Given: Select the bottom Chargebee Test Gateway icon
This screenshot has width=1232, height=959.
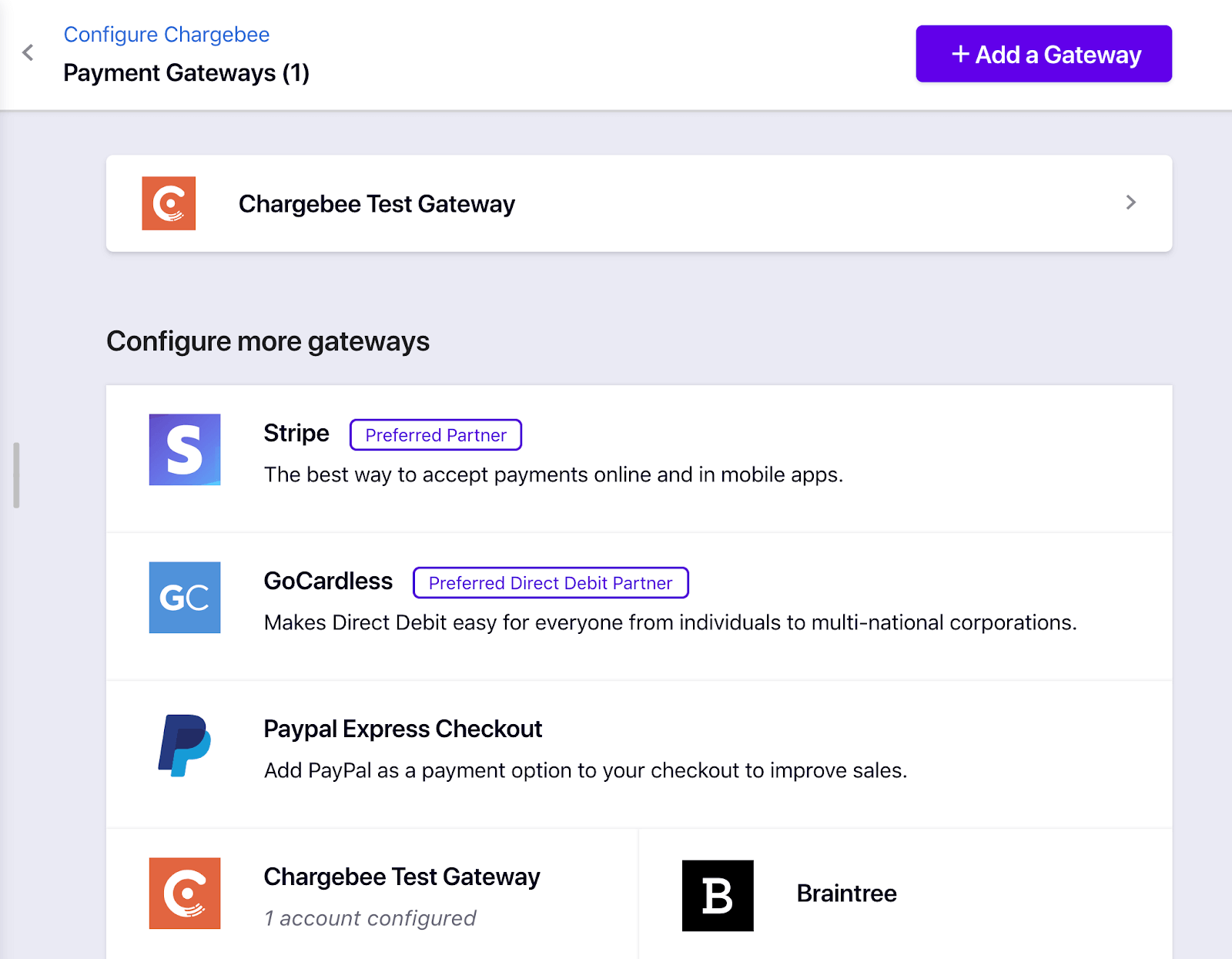Looking at the screenshot, I should click(x=185, y=893).
